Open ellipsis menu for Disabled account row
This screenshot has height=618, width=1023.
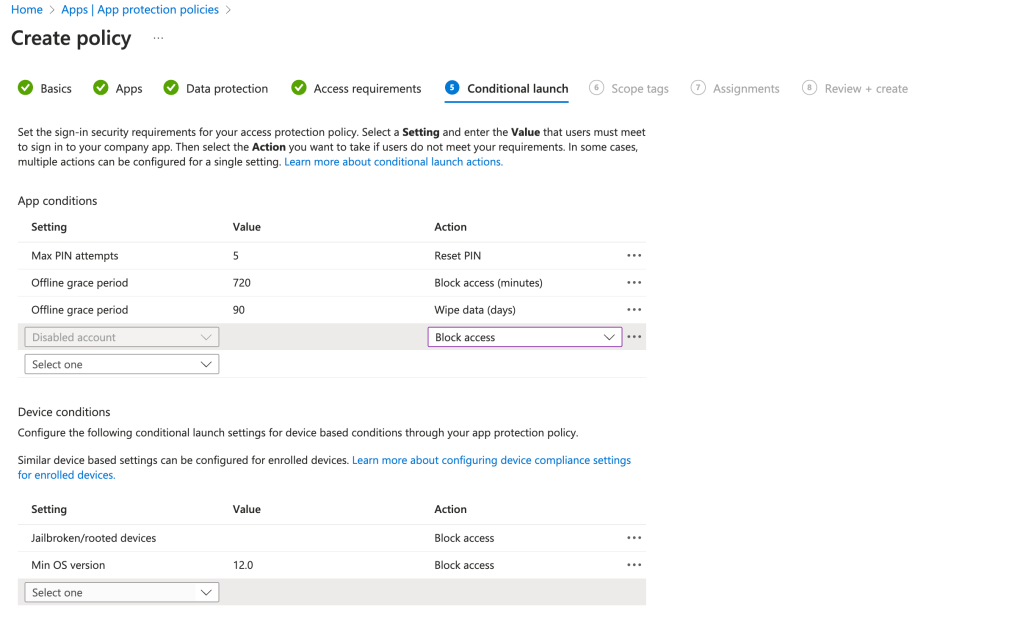coord(634,338)
